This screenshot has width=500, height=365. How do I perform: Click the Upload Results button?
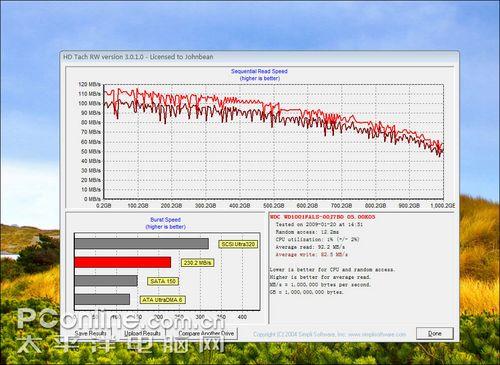coord(142,333)
